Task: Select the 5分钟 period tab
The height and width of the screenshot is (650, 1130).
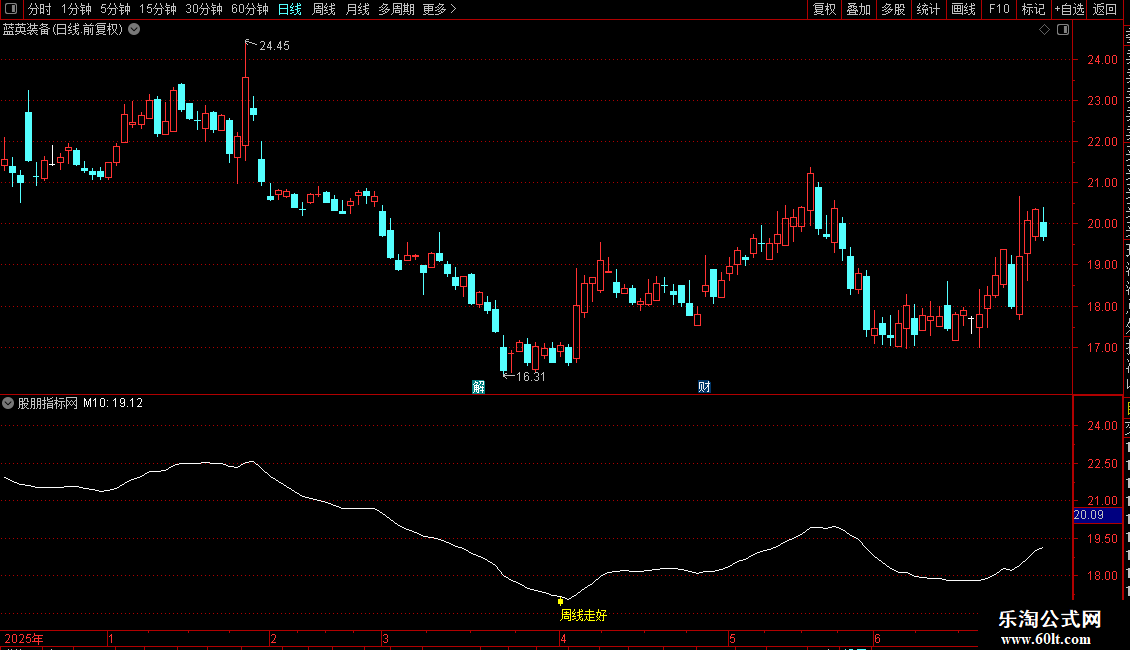Action: point(115,9)
